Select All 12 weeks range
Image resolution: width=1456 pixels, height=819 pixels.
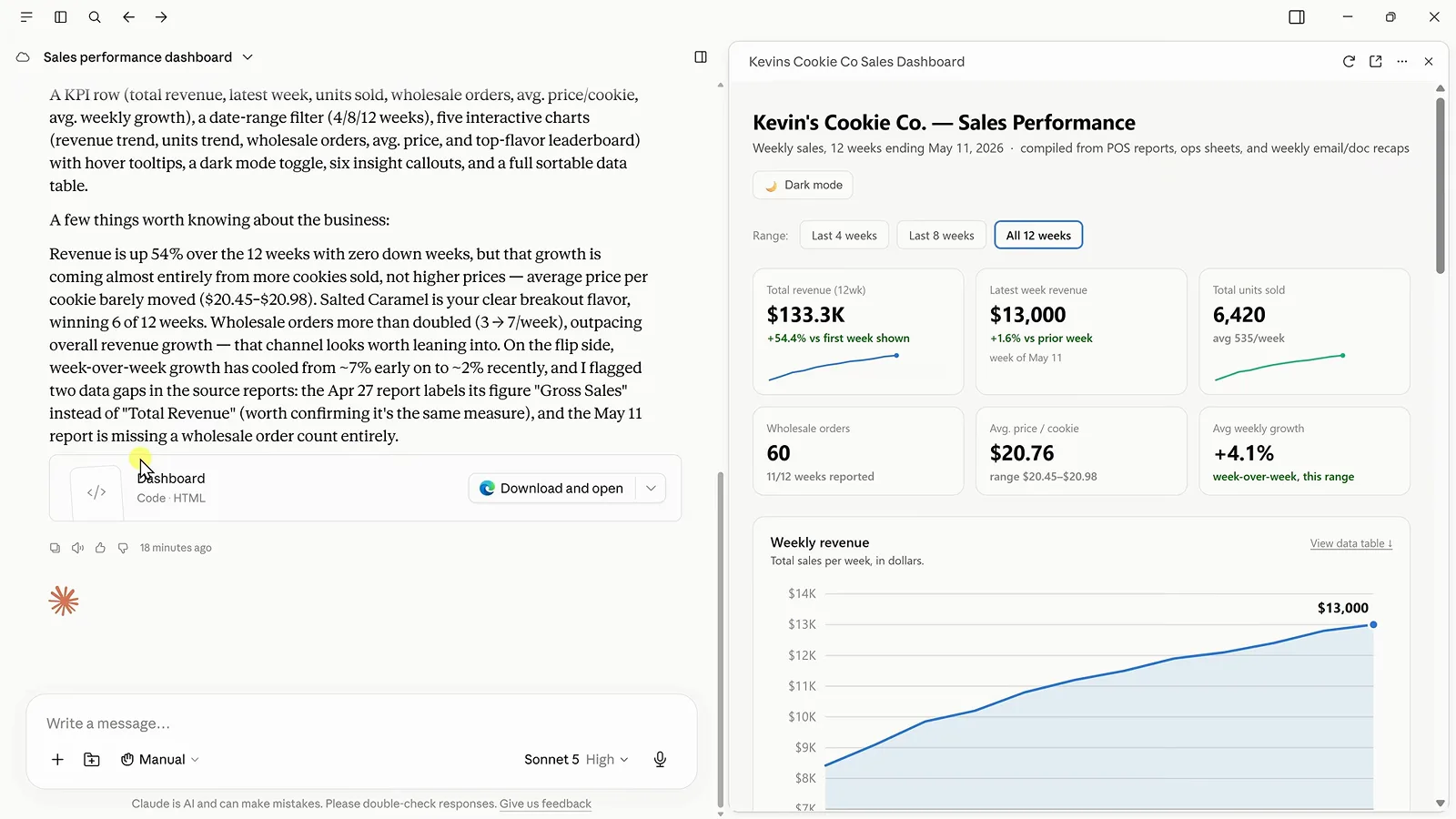click(1038, 235)
